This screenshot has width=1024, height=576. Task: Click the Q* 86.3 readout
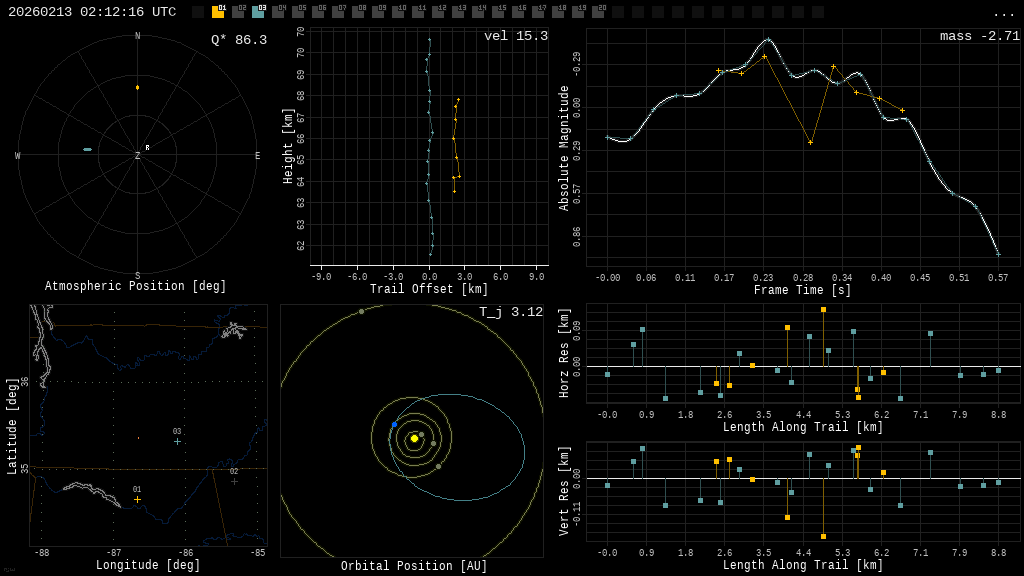(x=238, y=40)
